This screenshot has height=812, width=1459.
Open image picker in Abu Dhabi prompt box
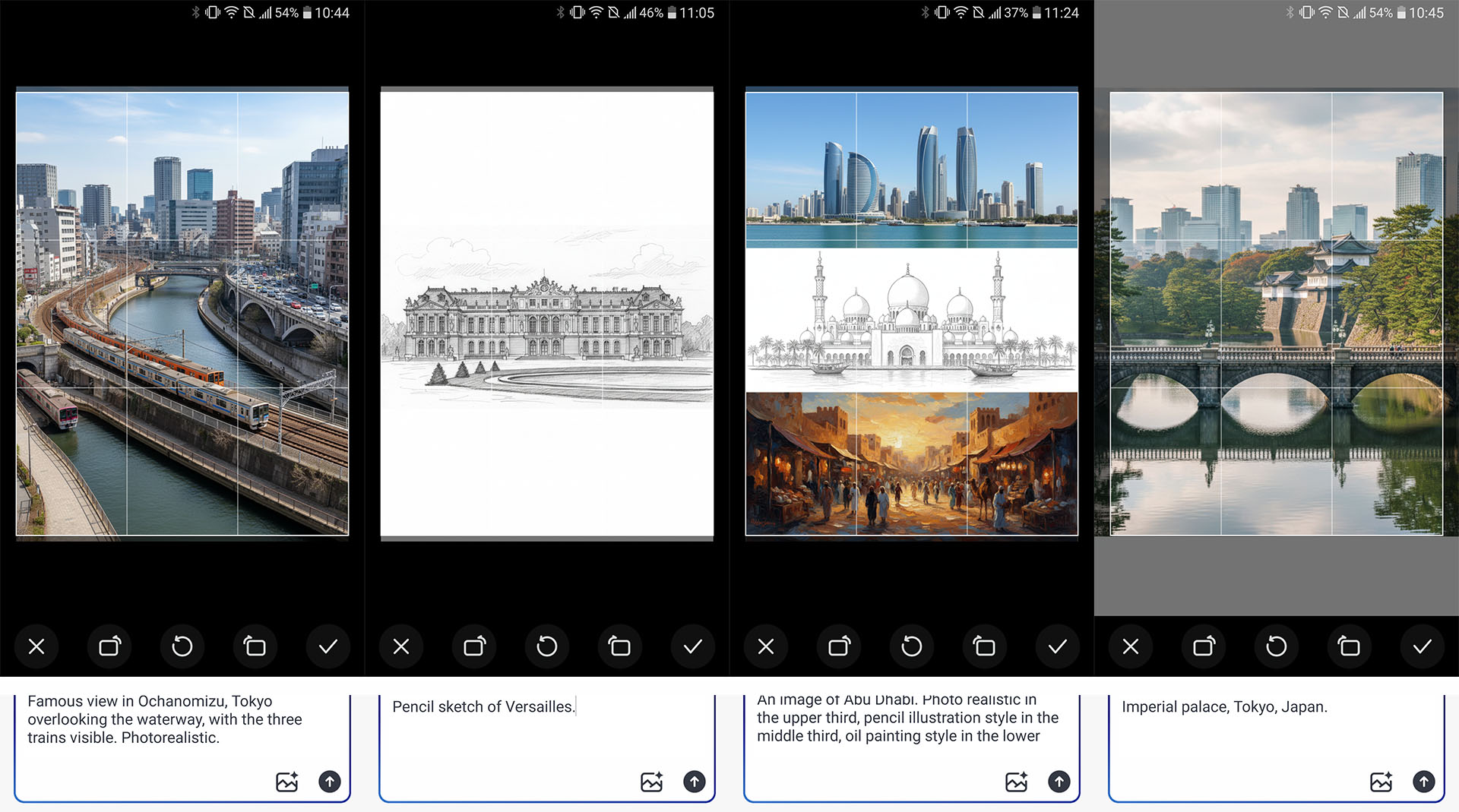tap(1016, 781)
